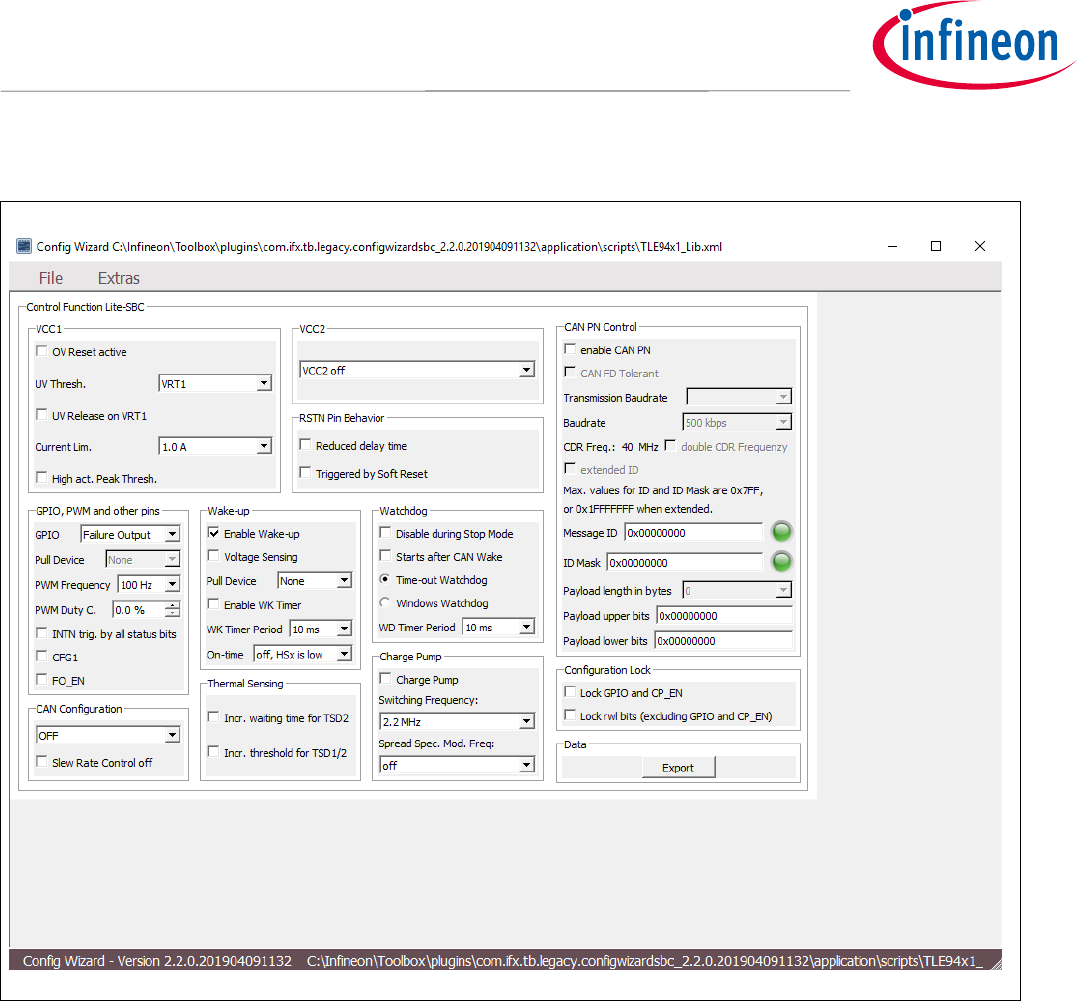Click the green Message ID status indicator
1077x1001 pixels.
coord(782,532)
